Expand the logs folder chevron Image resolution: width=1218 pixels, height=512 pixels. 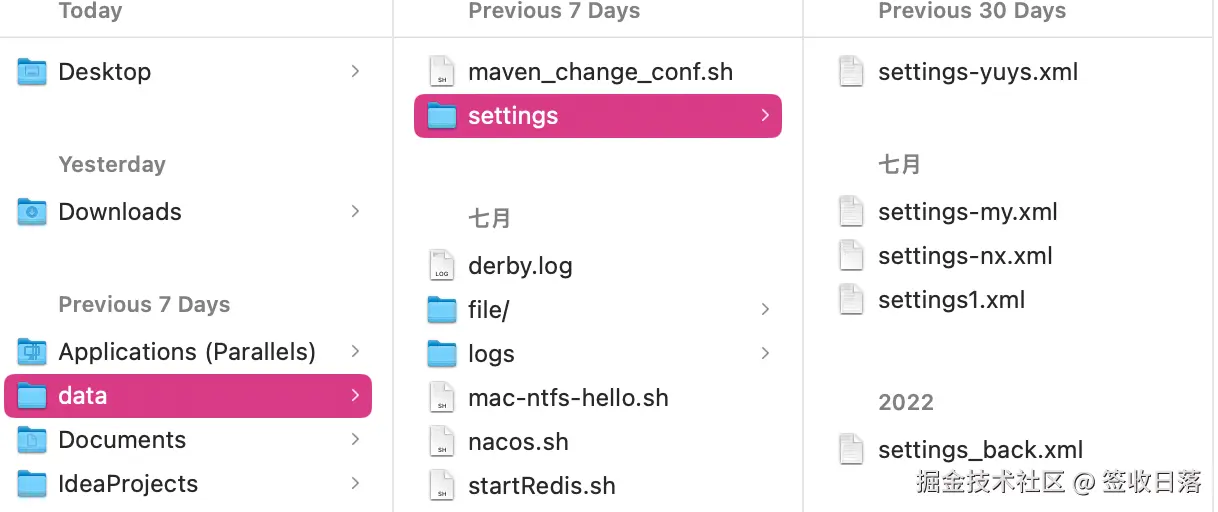pyautogui.click(x=765, y=354)
